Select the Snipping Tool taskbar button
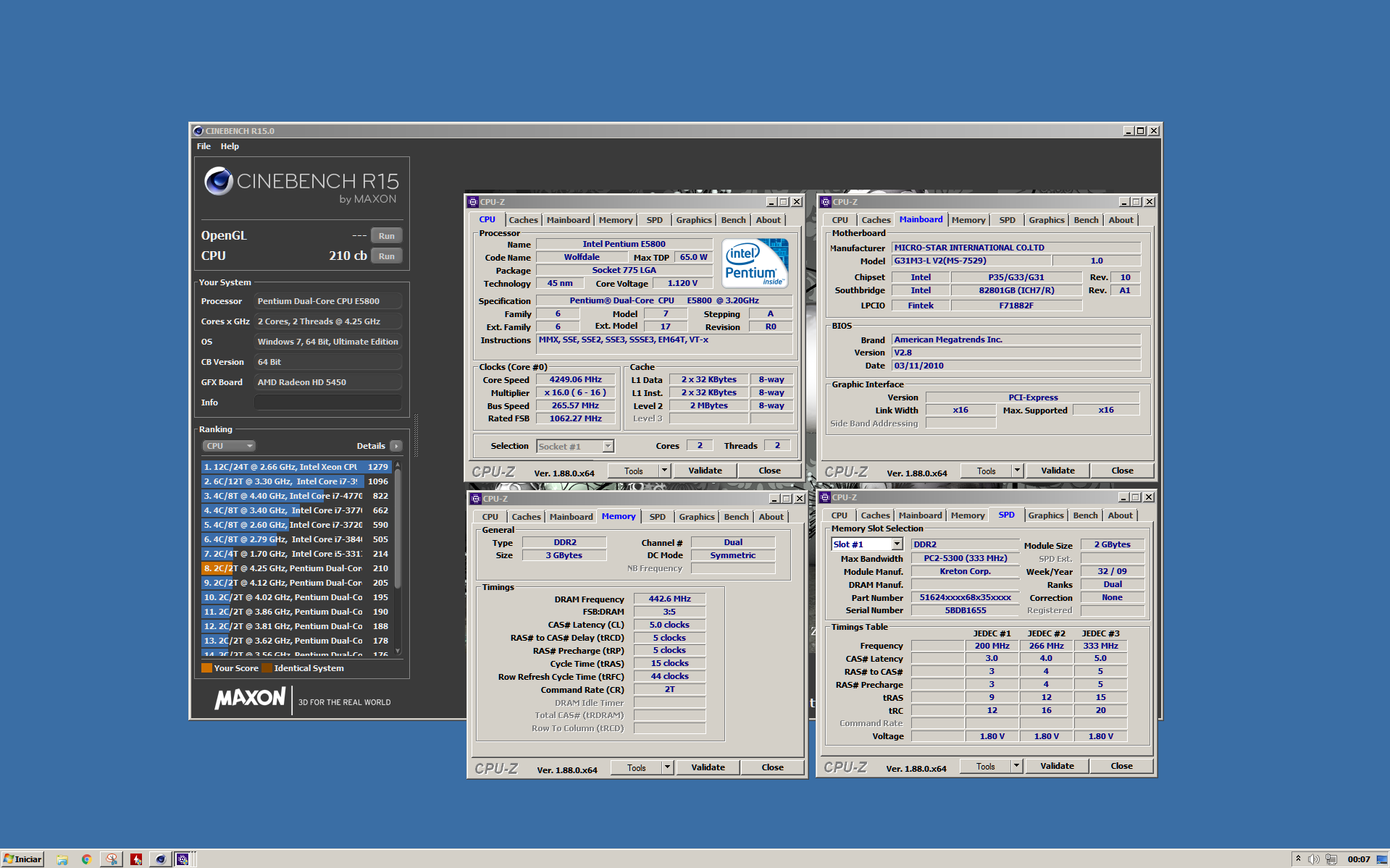1390x868 pixels. 112,859
